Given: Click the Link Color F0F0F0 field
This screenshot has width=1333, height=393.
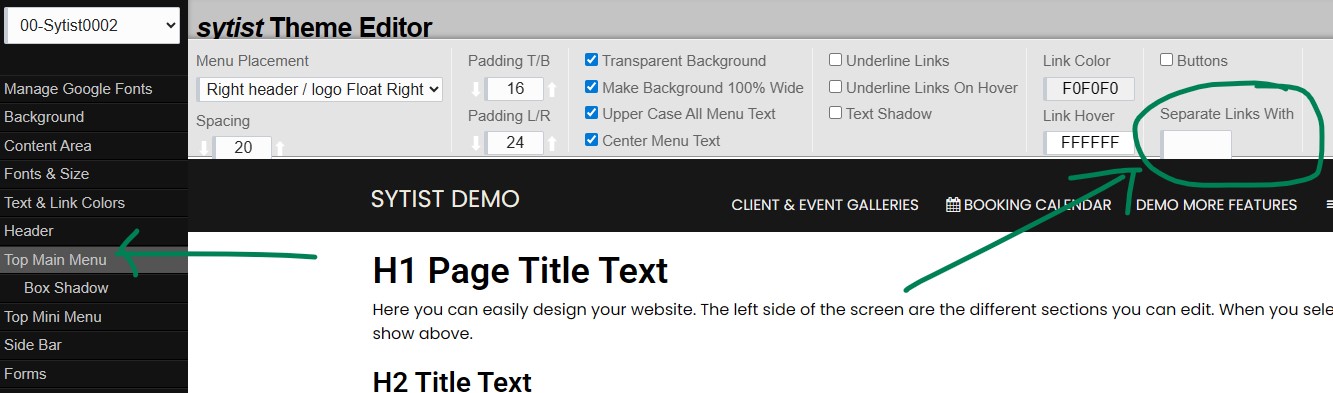Looking at the screenshot, I should pos(1090,88).
